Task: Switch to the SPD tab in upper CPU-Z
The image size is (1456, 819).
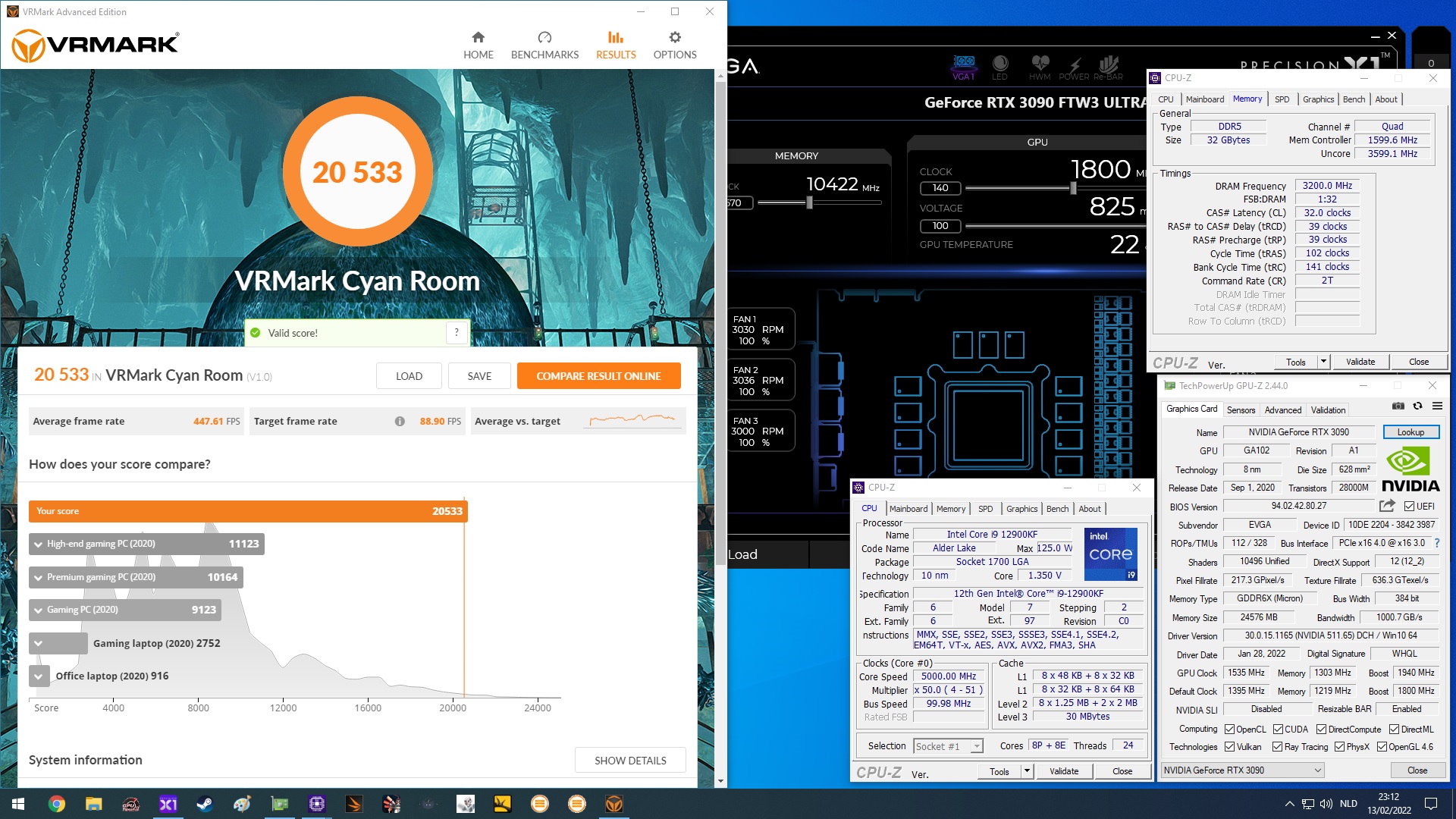Action: (x=1282, y=99)
